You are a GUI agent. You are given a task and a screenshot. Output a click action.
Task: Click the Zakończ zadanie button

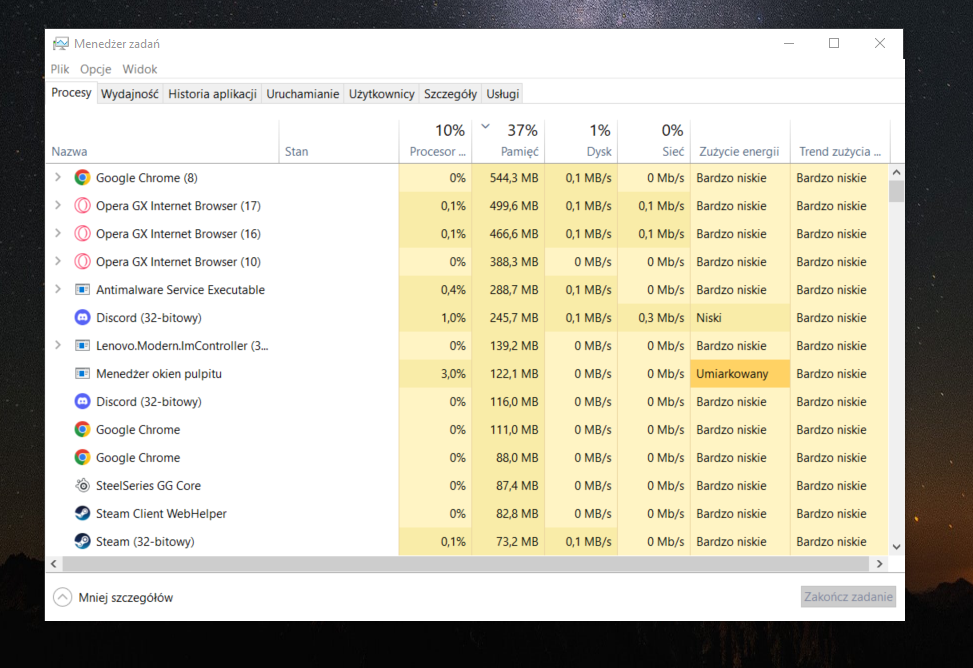click(x=848, y=597)
